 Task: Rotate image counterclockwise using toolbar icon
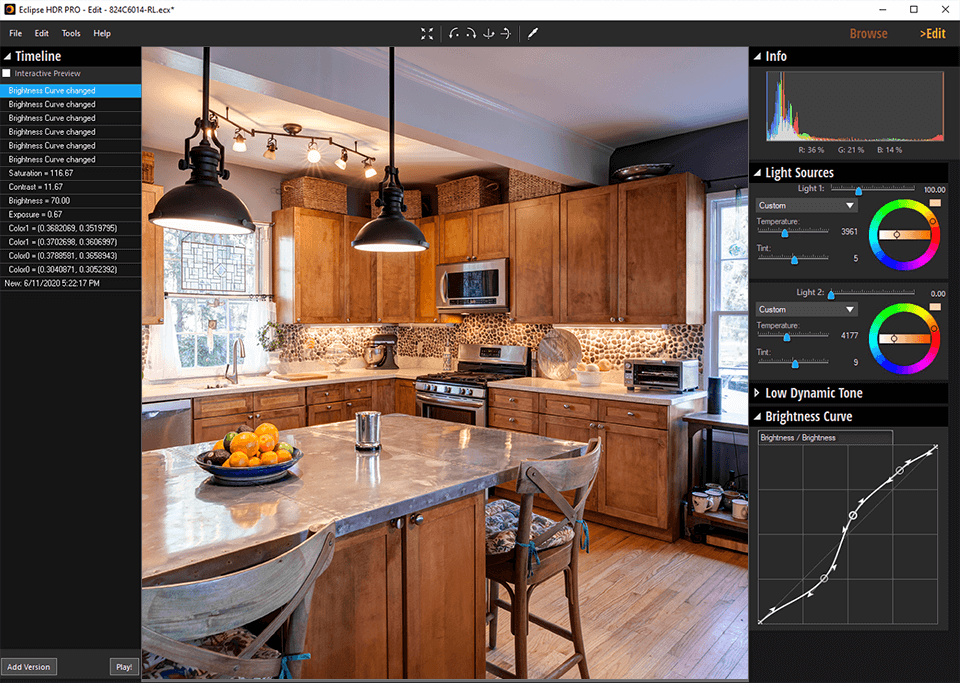tap(455, 33)
